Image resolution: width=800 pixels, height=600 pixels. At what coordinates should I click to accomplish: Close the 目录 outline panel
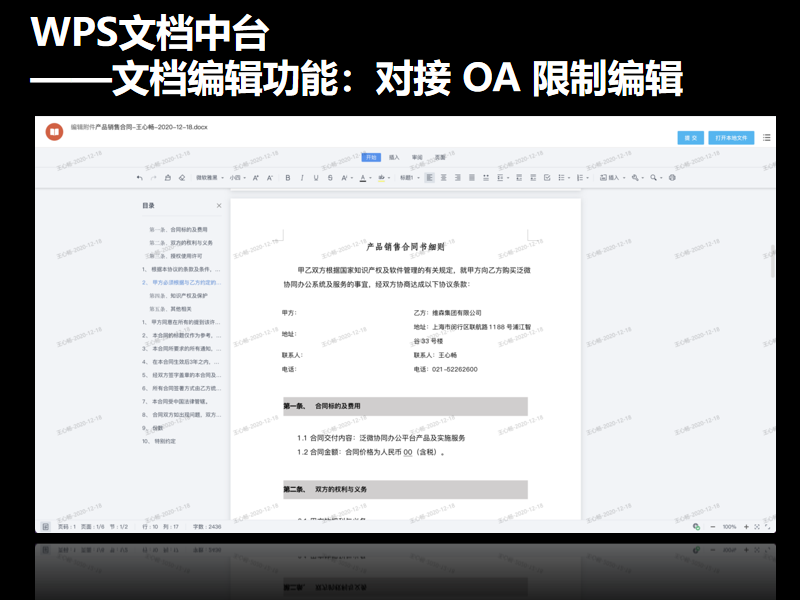(x=219, y=206)
